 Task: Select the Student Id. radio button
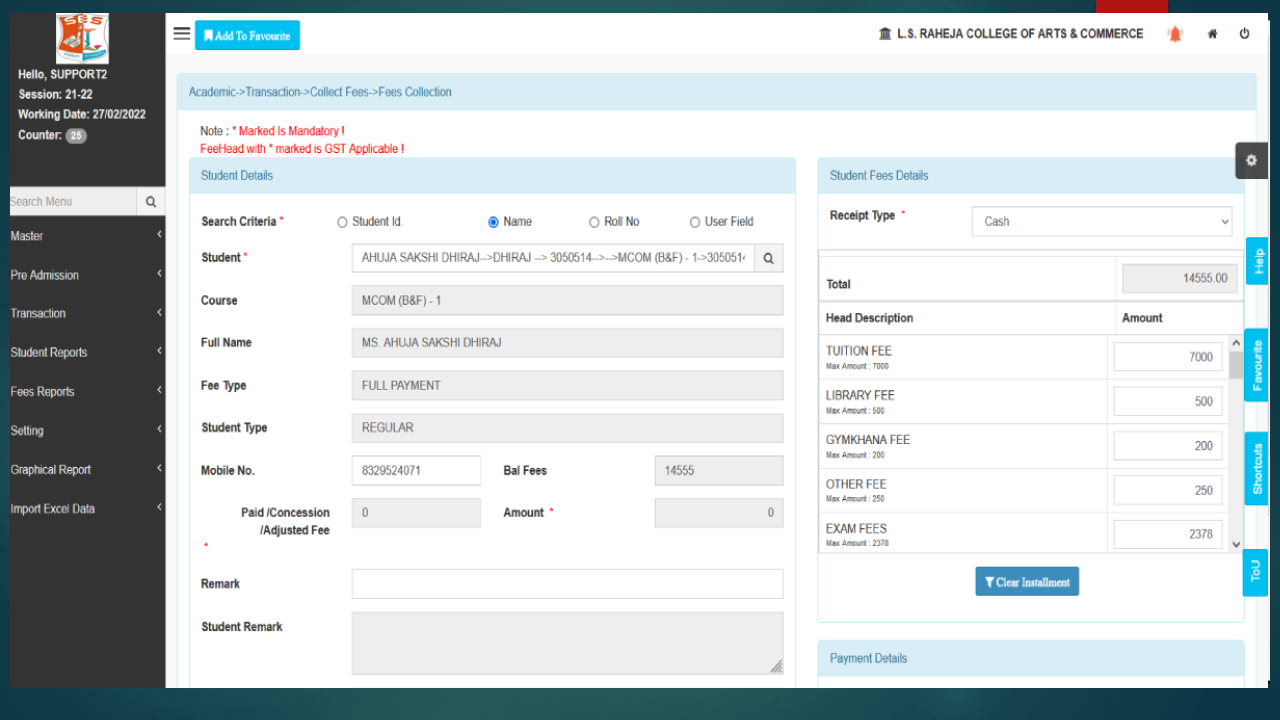coord(342,221)
